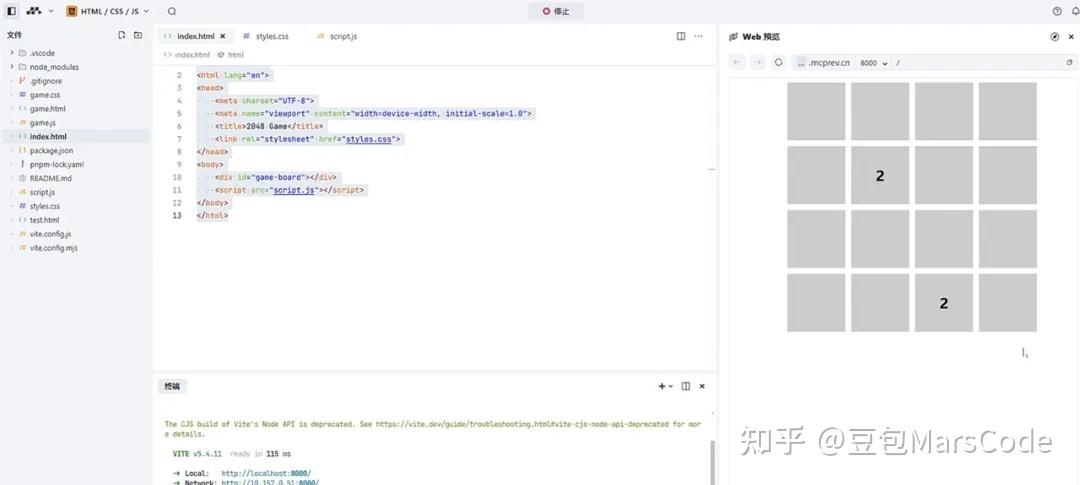Click the 2 tile in bottom row
Screen dimensions: 1080x485
click(x=944, y=302)
